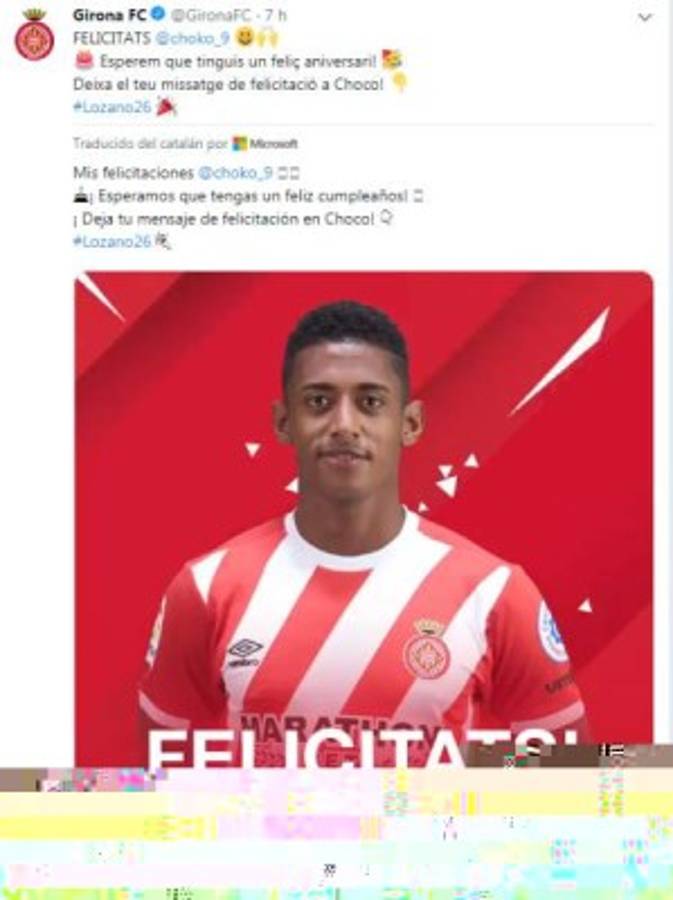The height and width of the screenshot is (900, 673).
Task: Open @choko_9 mention in the translated text
Action: click(x=235, y=173)
